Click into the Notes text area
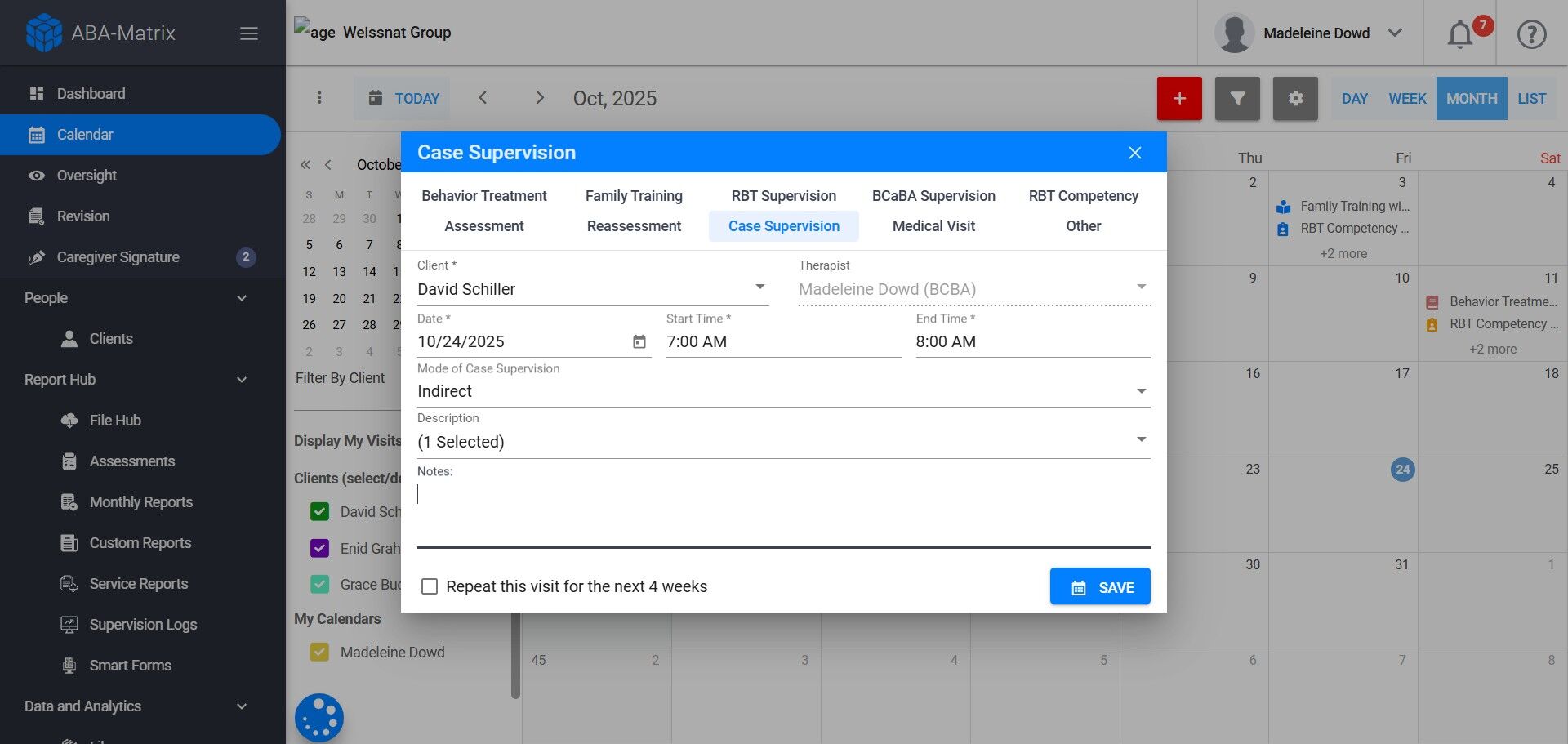This screenshot has width=1568, height=744. coord(783,512)
